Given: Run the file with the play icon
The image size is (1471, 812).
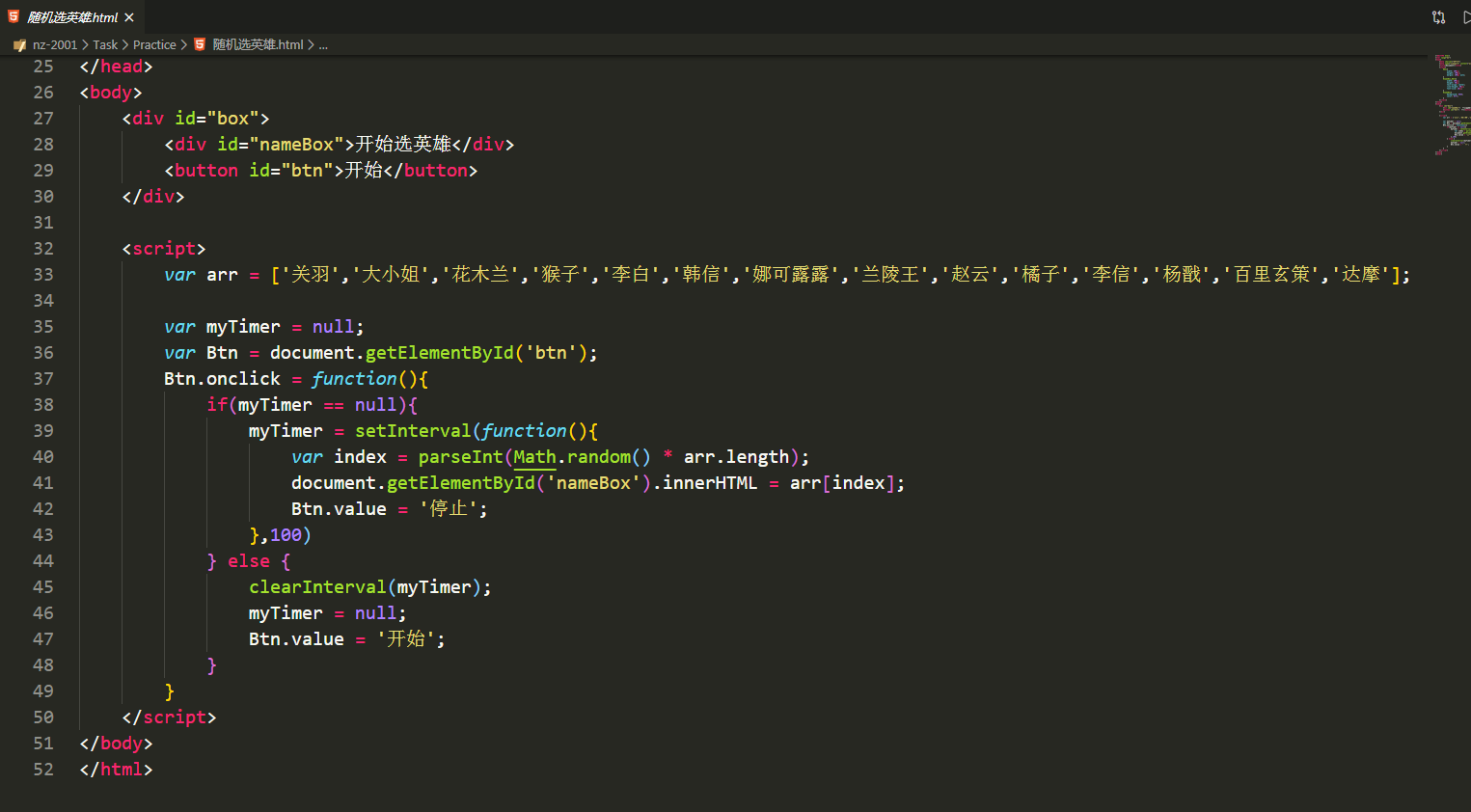Looking at the screenshot, I should [x=1466, y=17].
